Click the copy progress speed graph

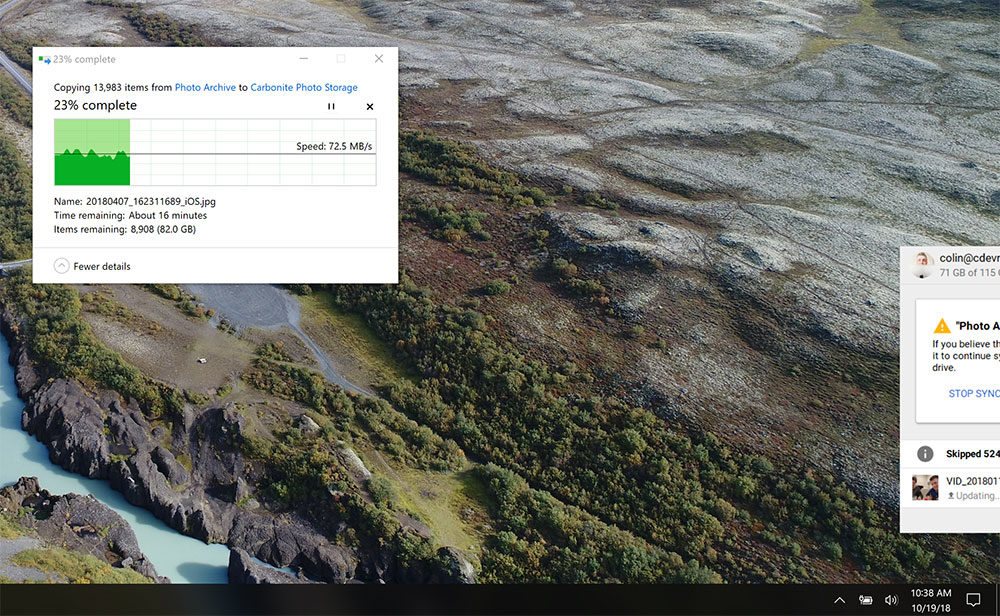[215, 152]
